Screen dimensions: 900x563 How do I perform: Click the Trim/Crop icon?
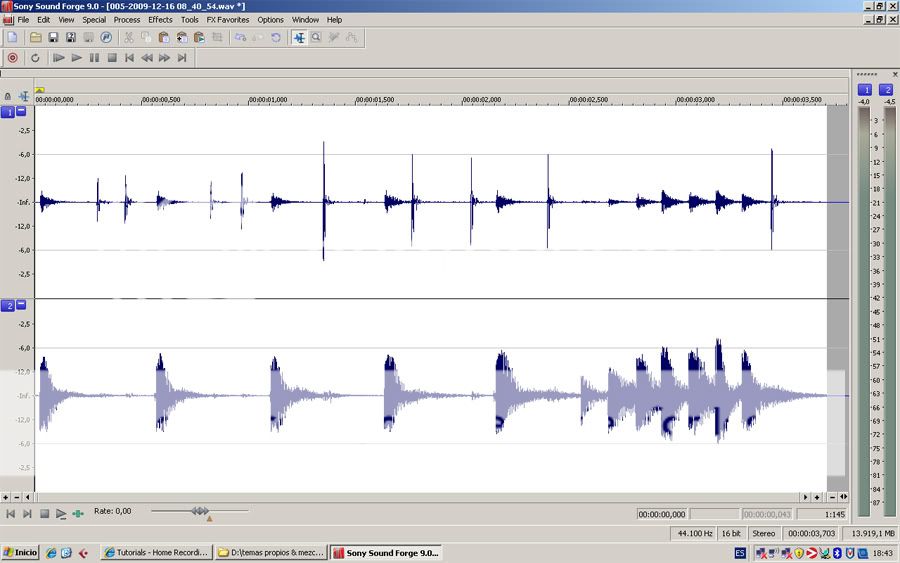click(217, 37)
